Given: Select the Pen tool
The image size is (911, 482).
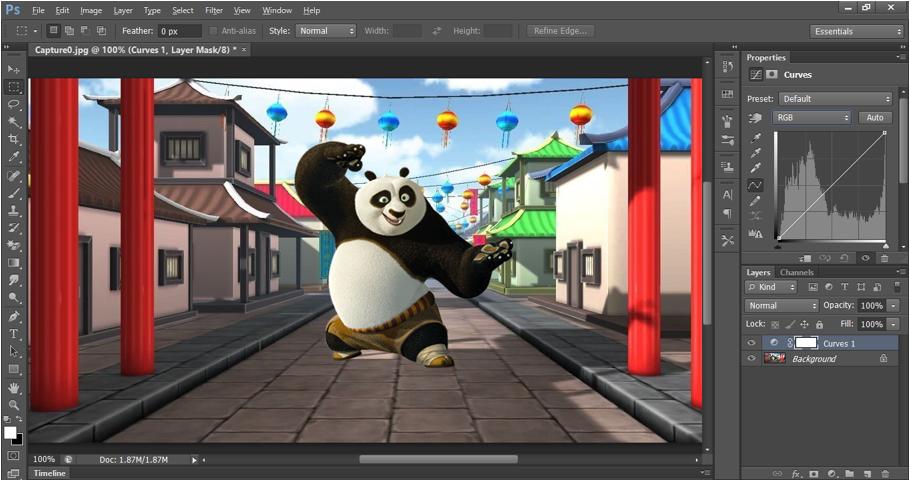Looking at the screenshot, I should pos(14,316).
